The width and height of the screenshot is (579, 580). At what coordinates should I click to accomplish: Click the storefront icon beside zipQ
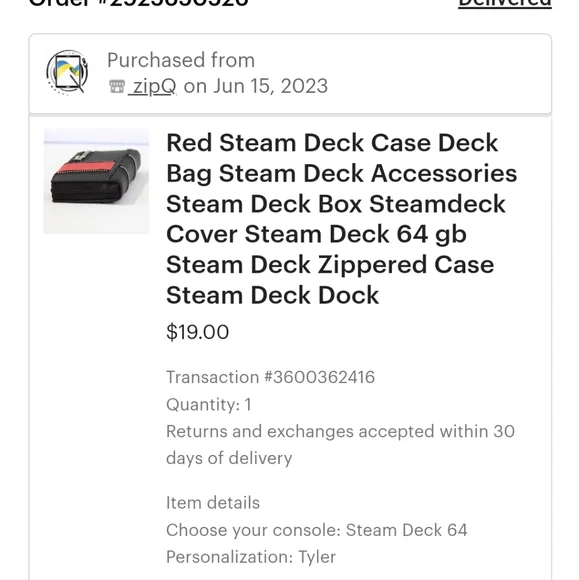tap(117, 87)
